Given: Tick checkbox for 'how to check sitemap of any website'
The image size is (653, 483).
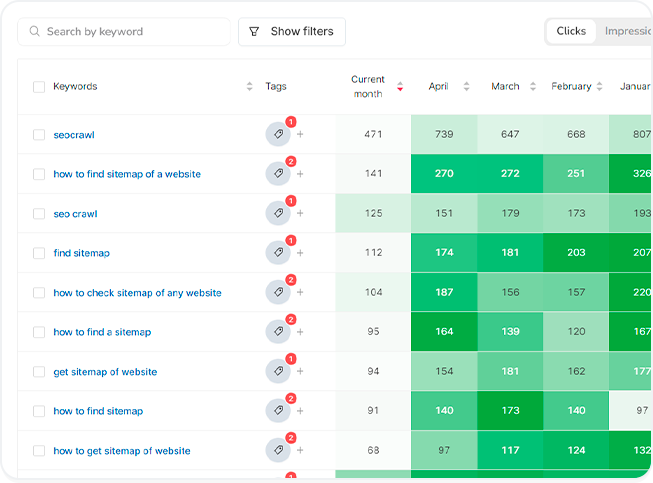Looking at the screenshot, I should pos(39,293).
